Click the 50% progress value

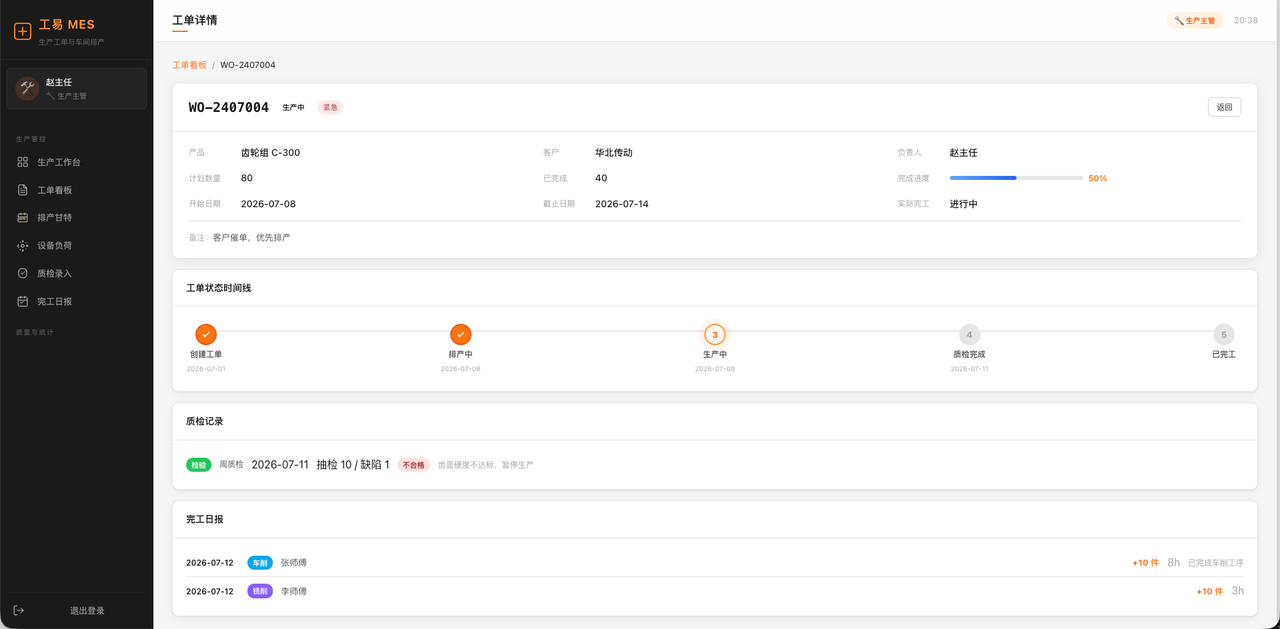coord(1098,178)
